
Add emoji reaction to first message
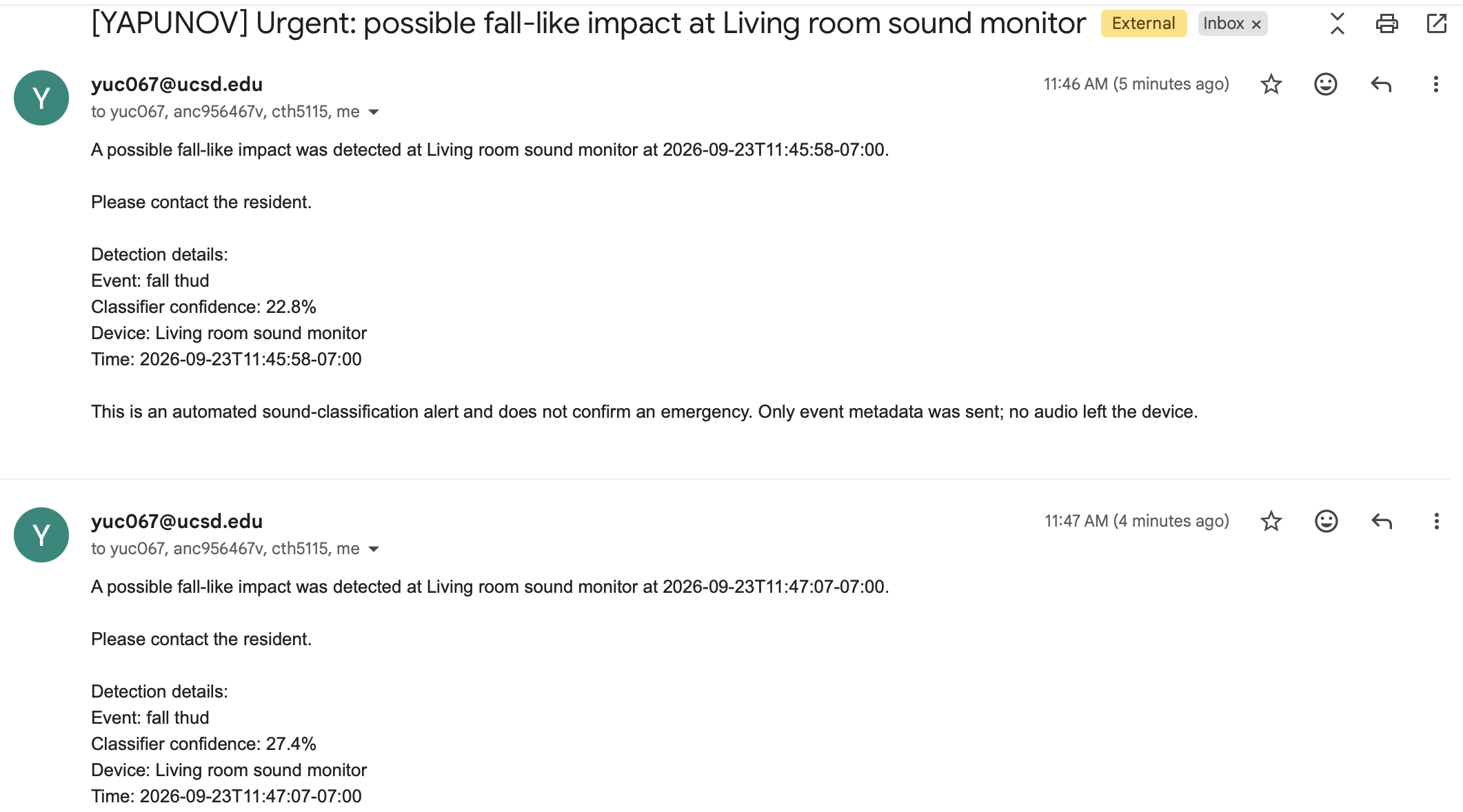[x=1325, y=84]
